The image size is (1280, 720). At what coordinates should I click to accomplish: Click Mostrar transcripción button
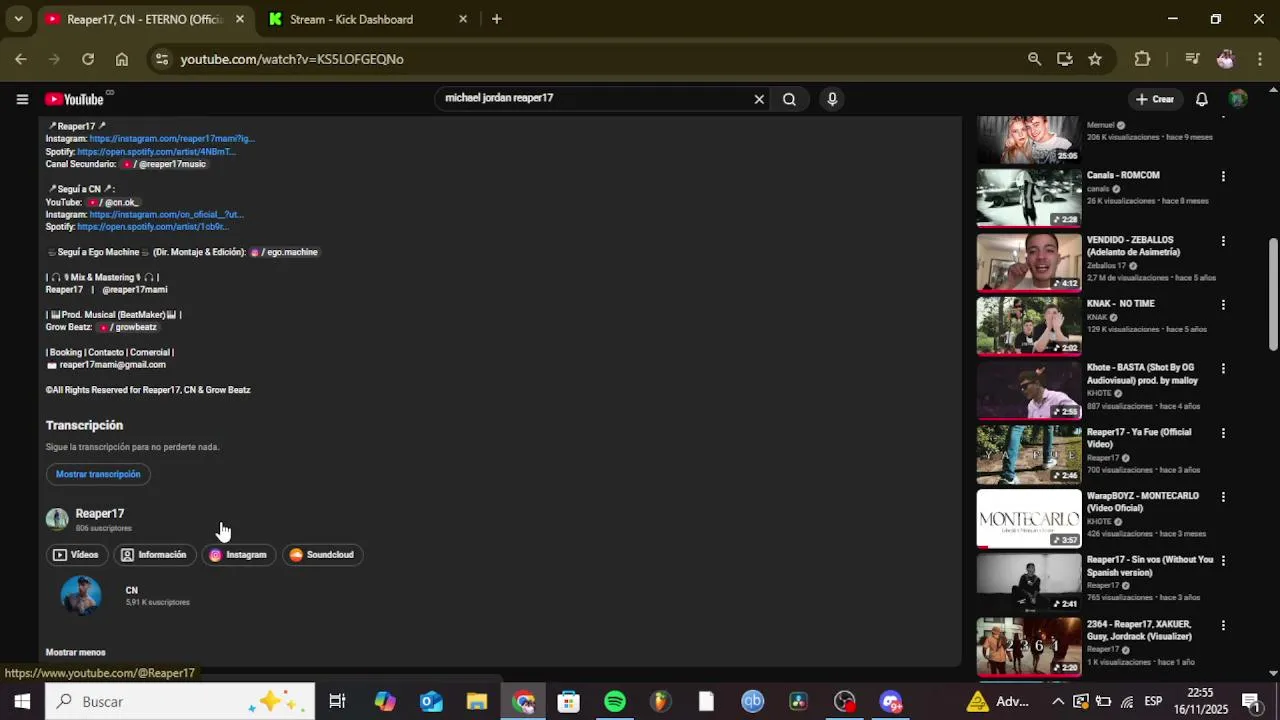[x=98, y=474]
